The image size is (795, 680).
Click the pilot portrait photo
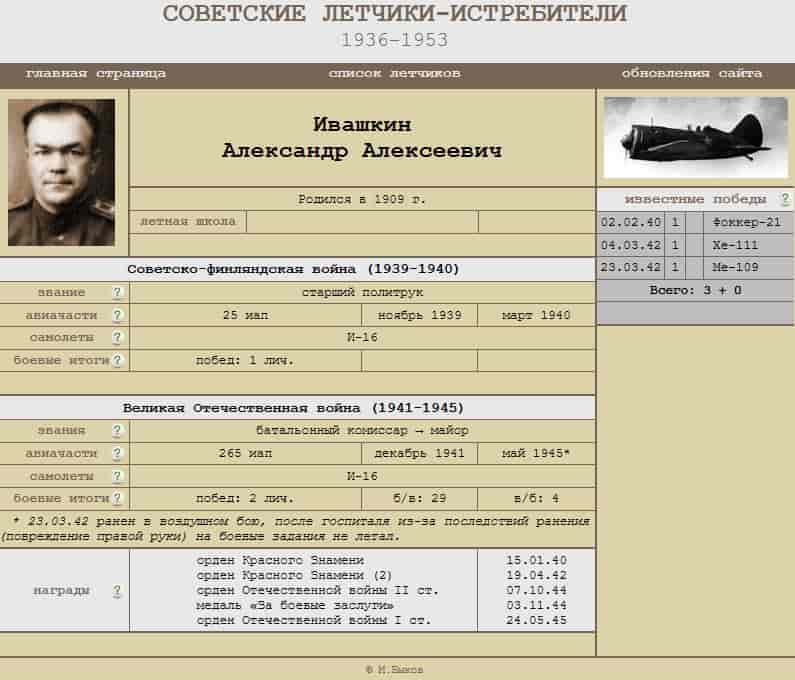click(62, 172)
